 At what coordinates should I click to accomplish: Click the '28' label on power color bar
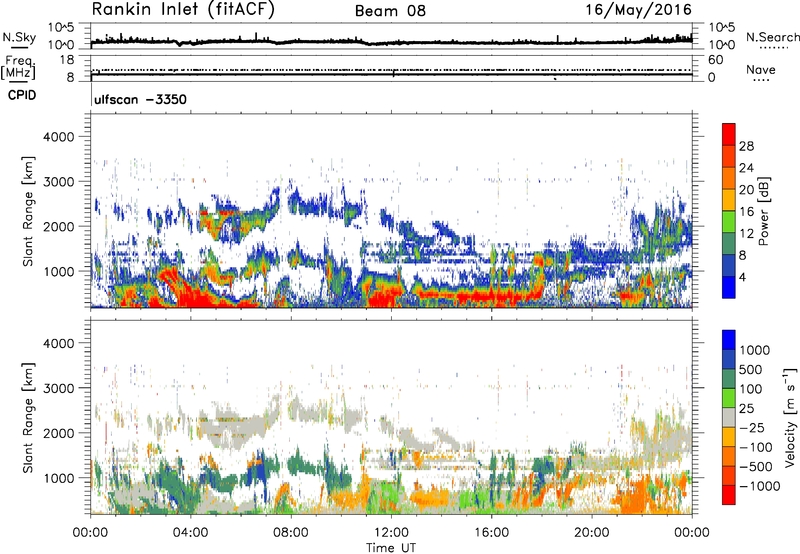point(746,146)
